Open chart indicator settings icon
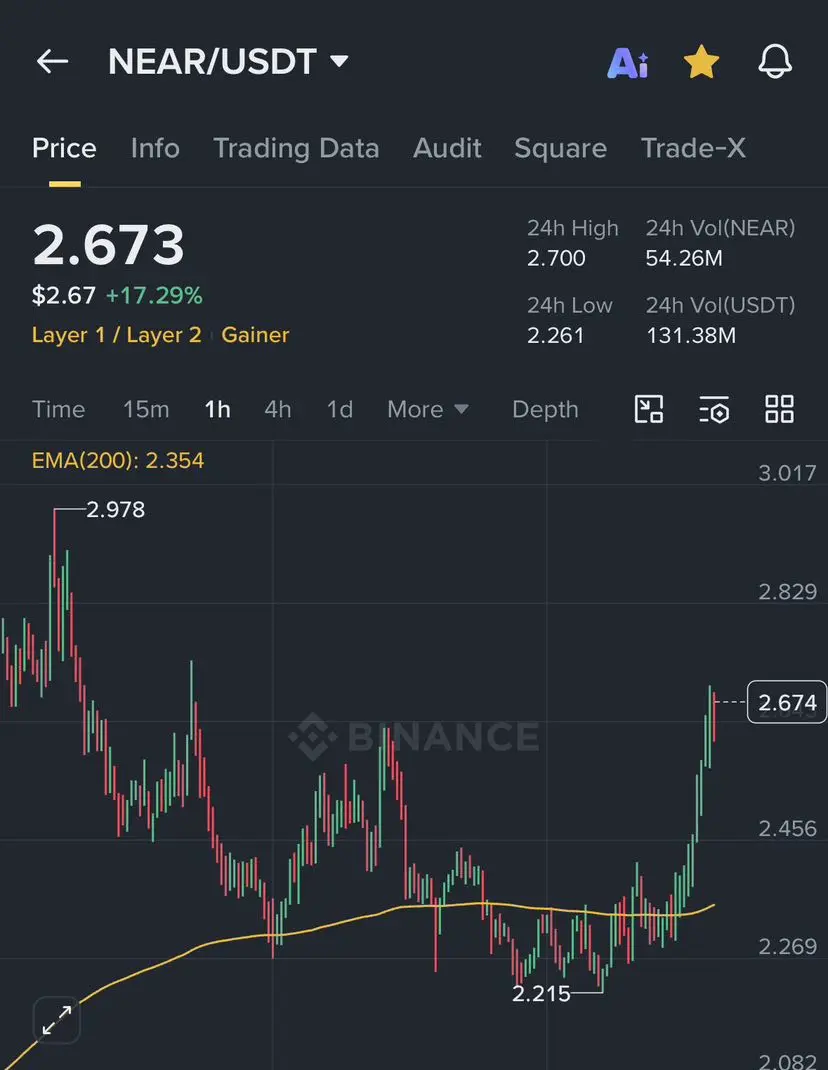The image size is (828, 1070). tap(714, 409)
